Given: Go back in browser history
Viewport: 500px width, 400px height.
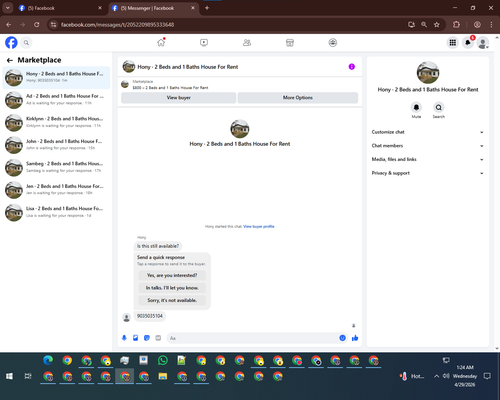Looking at the screenshot, I should (x=9, y=24).
